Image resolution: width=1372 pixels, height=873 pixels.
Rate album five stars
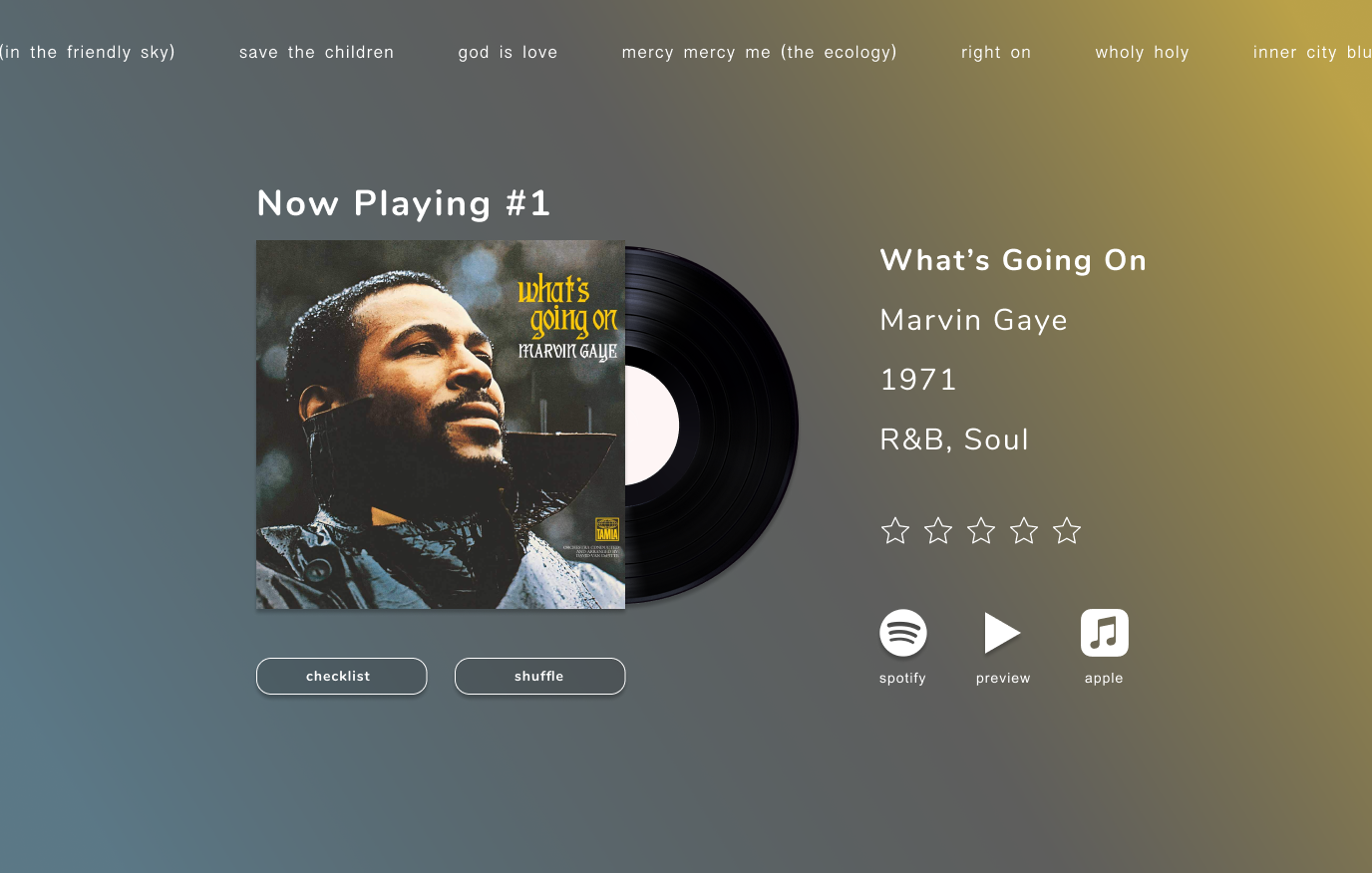coord(1067,530)
